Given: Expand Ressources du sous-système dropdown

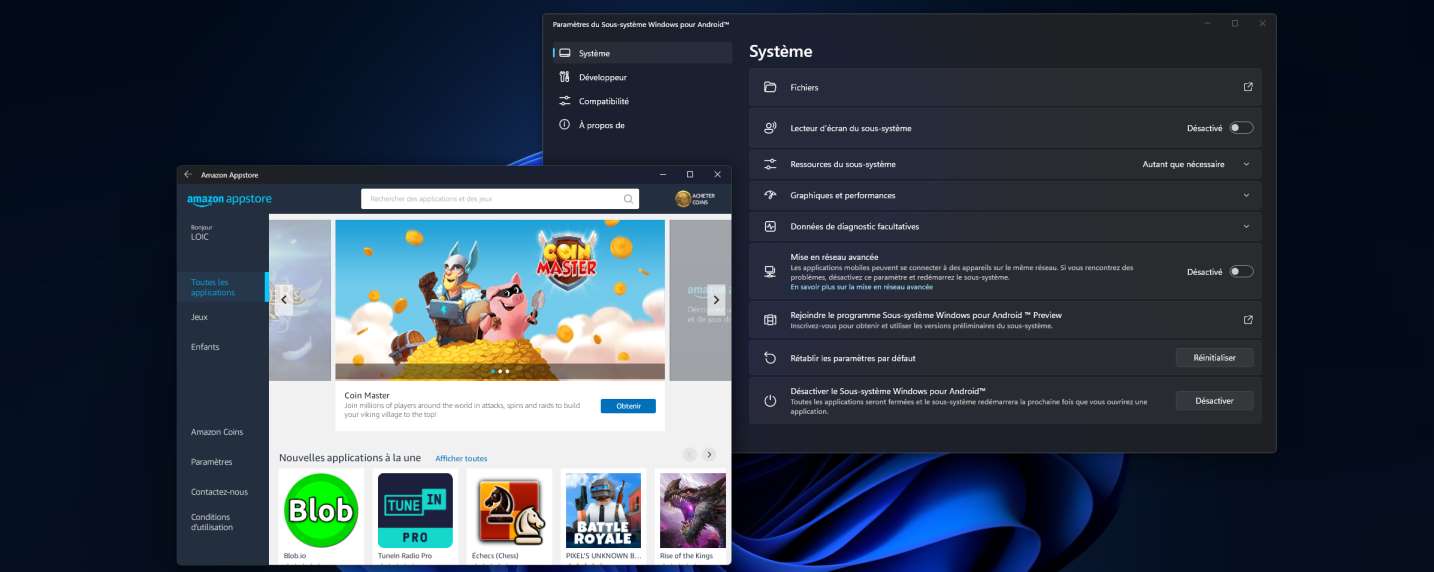Looking at the screenshot, I should click(1246, 164).
